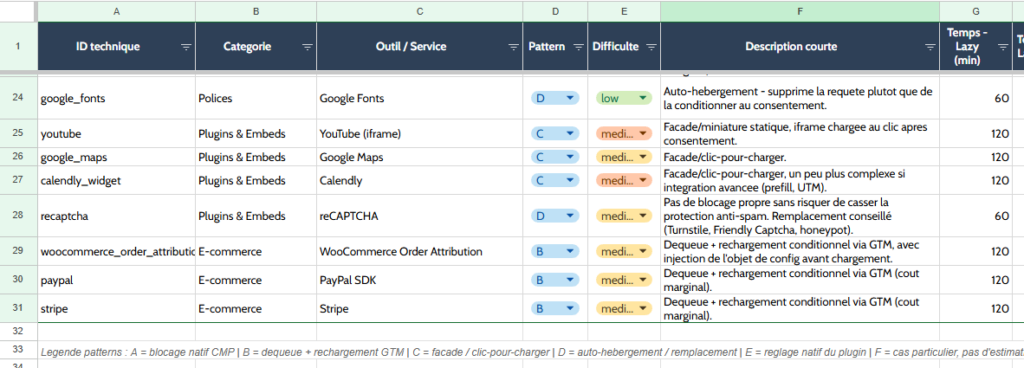Click the WooCommerce Order Attribution cell
Viewport: 1024px width, 368px height.
419,251
